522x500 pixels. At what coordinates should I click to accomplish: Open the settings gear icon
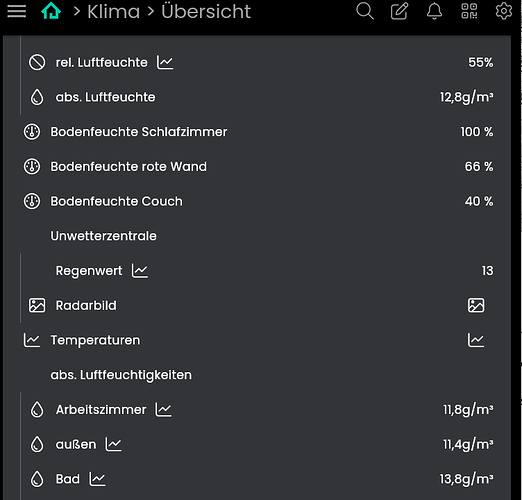[x=504, y=11]
